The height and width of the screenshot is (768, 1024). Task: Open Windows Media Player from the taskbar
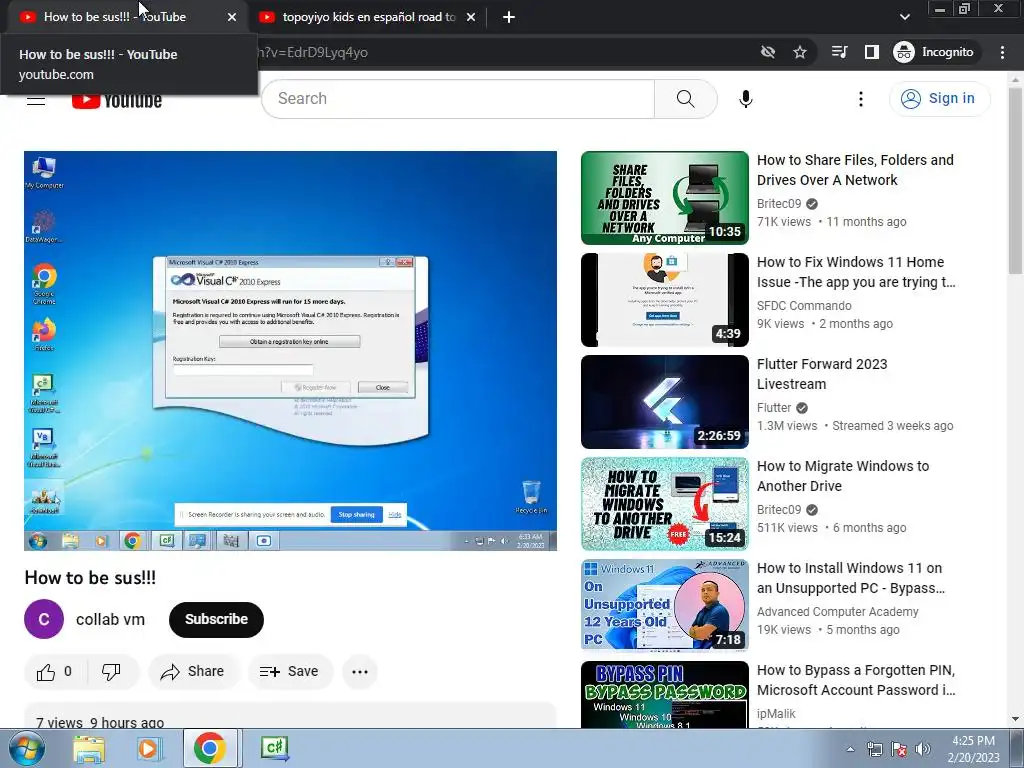149,748
